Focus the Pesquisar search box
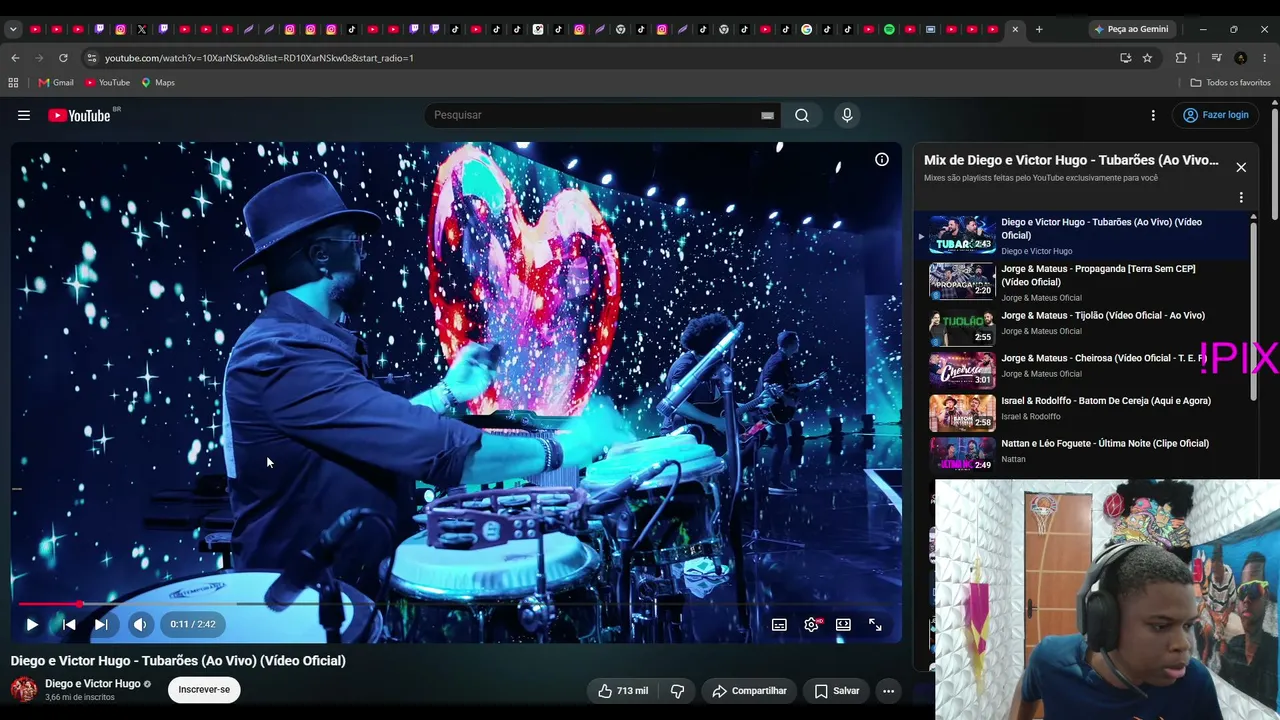The image size is (1280, 720). [594, 115]
